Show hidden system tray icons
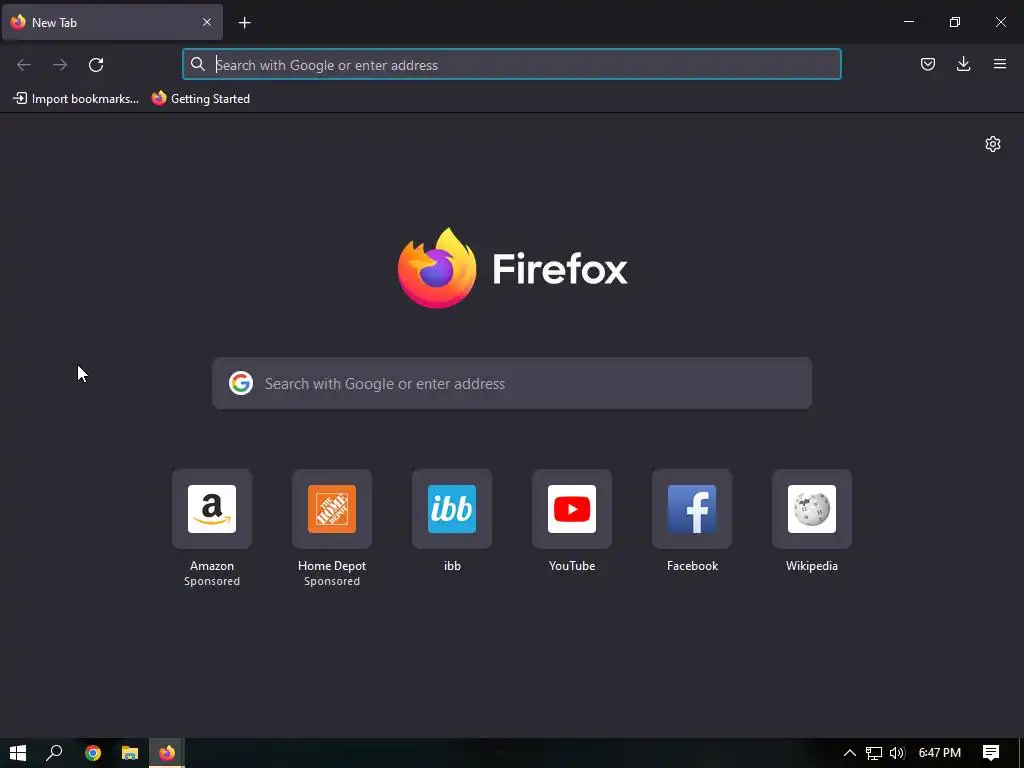 [x=849, y=753]
